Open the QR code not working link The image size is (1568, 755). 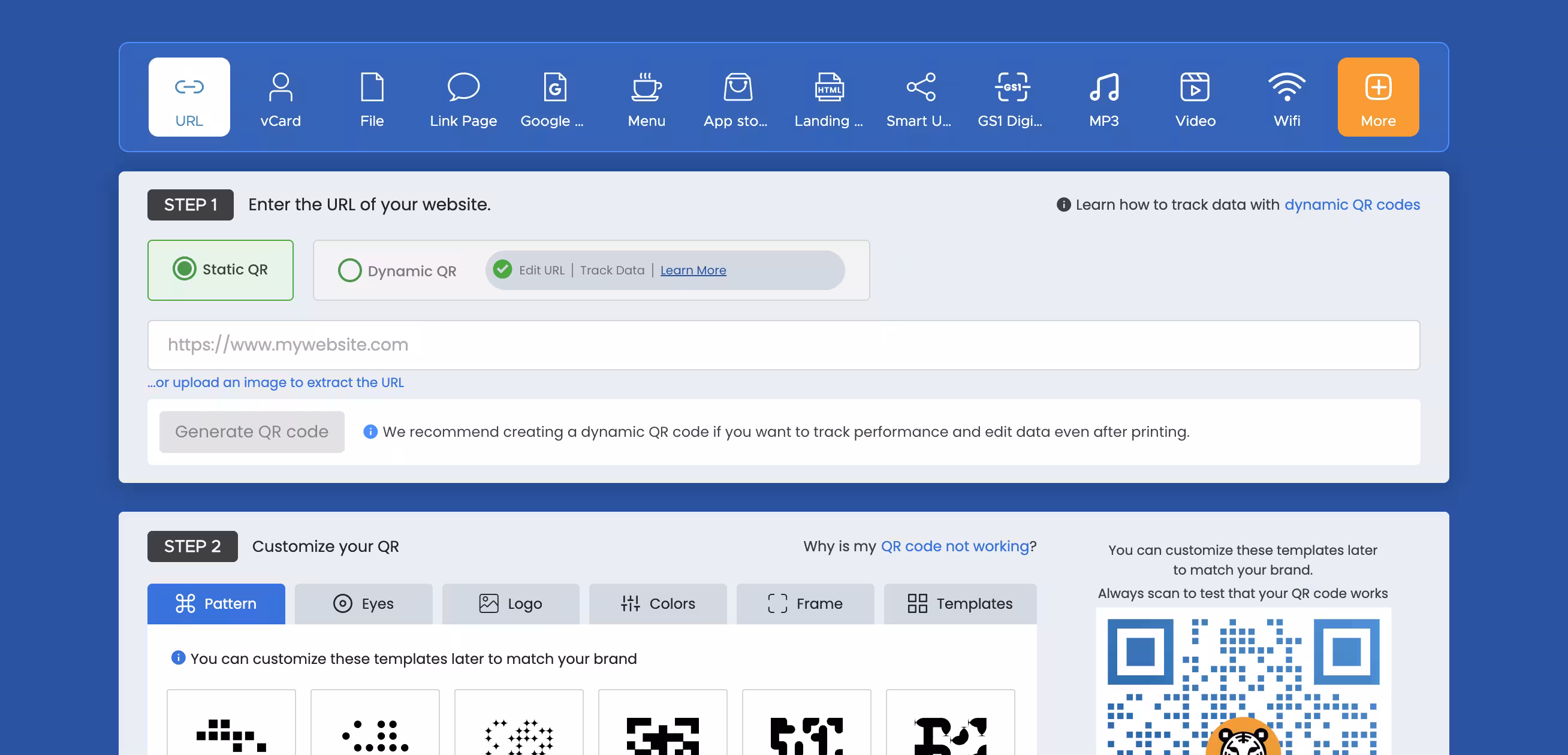[954, 546]
